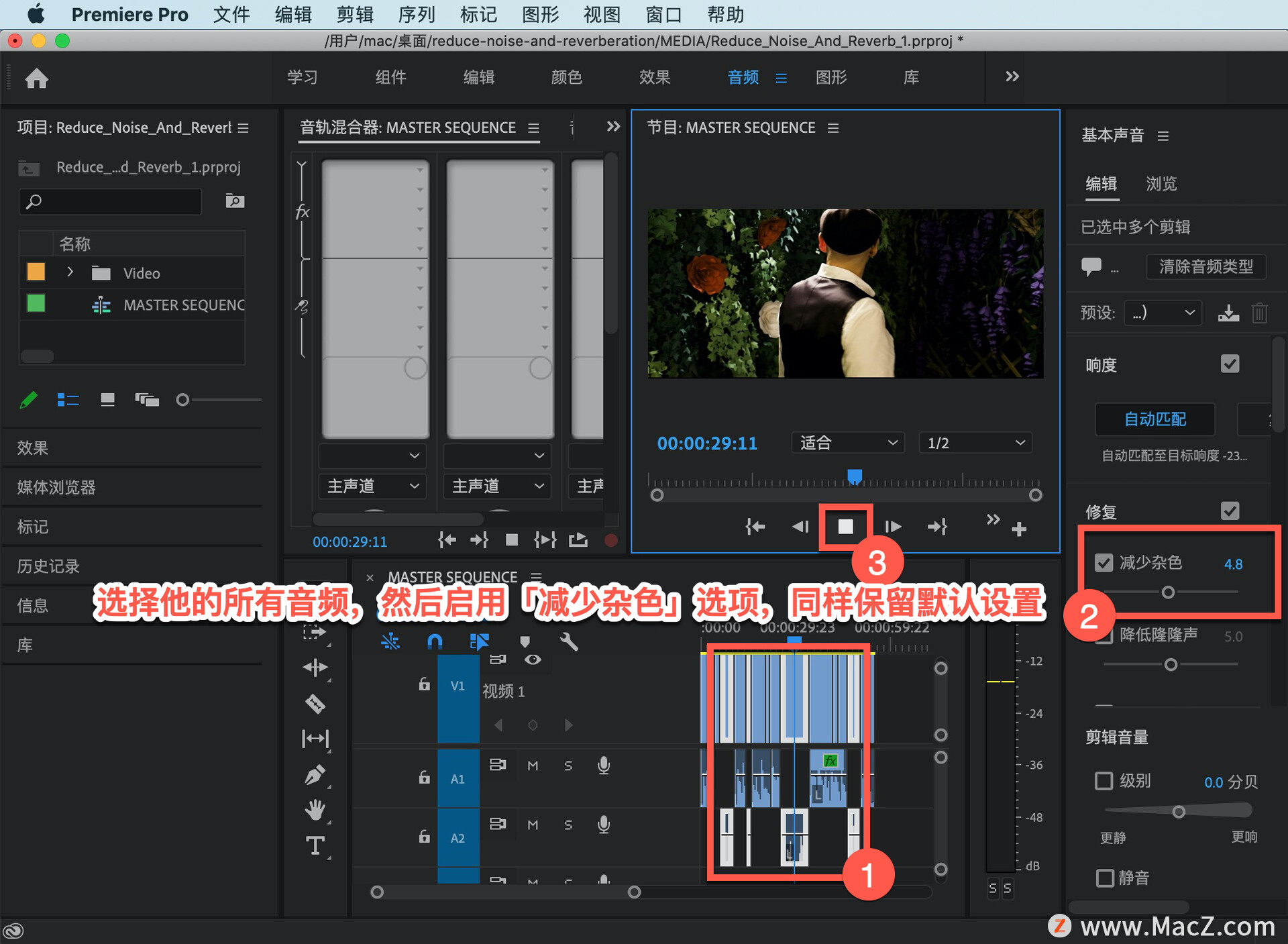Toggle V1 track output eye icon

pos(533,660)
